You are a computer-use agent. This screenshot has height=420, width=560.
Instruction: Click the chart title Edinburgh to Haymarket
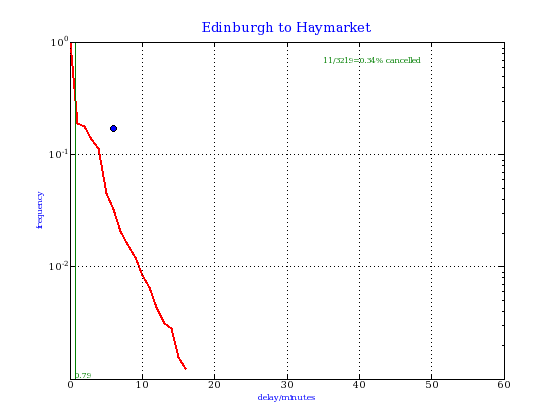pyautogui.click(x=286, y=28)
